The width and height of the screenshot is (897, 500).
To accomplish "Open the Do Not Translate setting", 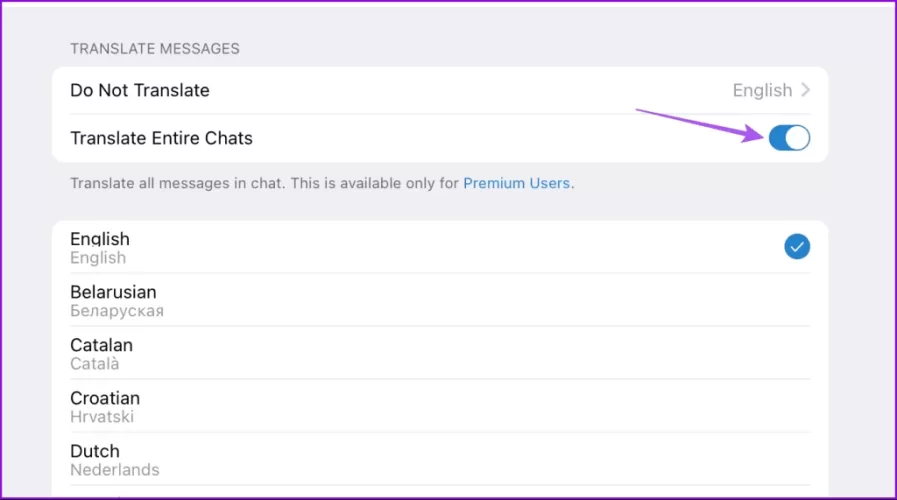I will 140,90.
